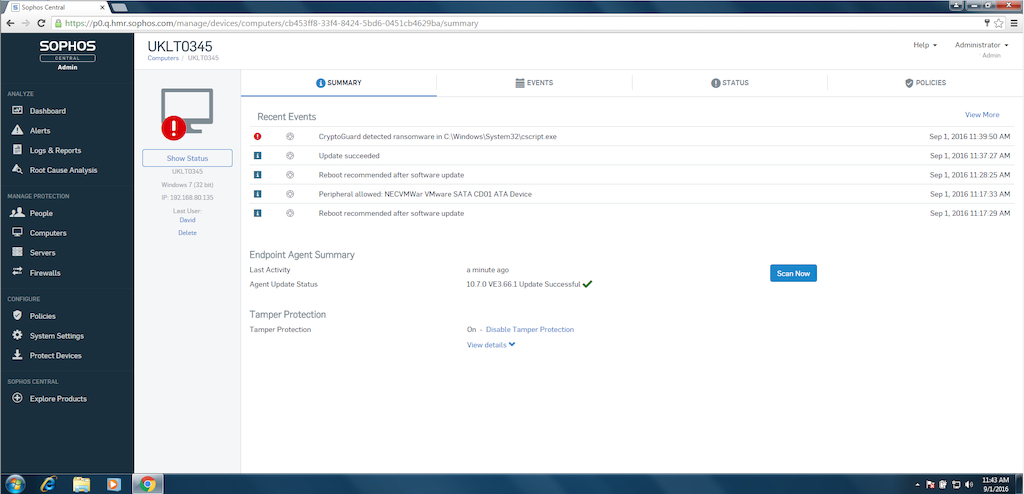Reload the page with refresh icon
Viewport: 1024px width, 494px height.
[x=41, y=23]
